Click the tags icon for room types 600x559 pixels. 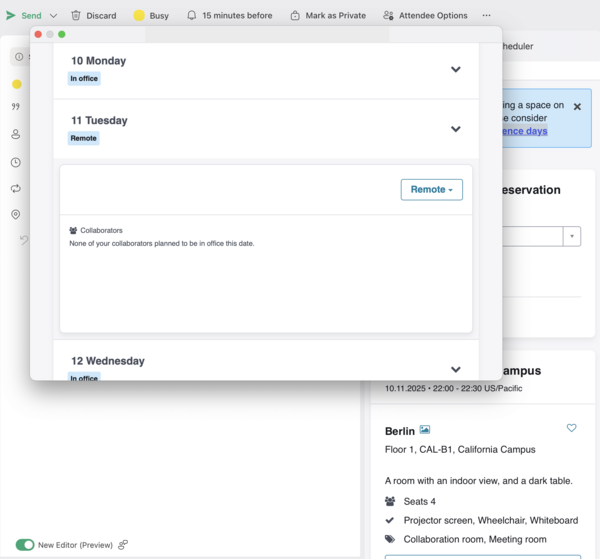(390, 539)
